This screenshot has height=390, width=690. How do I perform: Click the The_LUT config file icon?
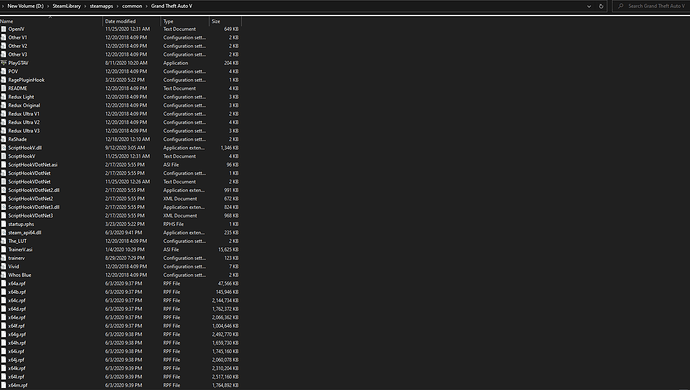coord(4,241)
